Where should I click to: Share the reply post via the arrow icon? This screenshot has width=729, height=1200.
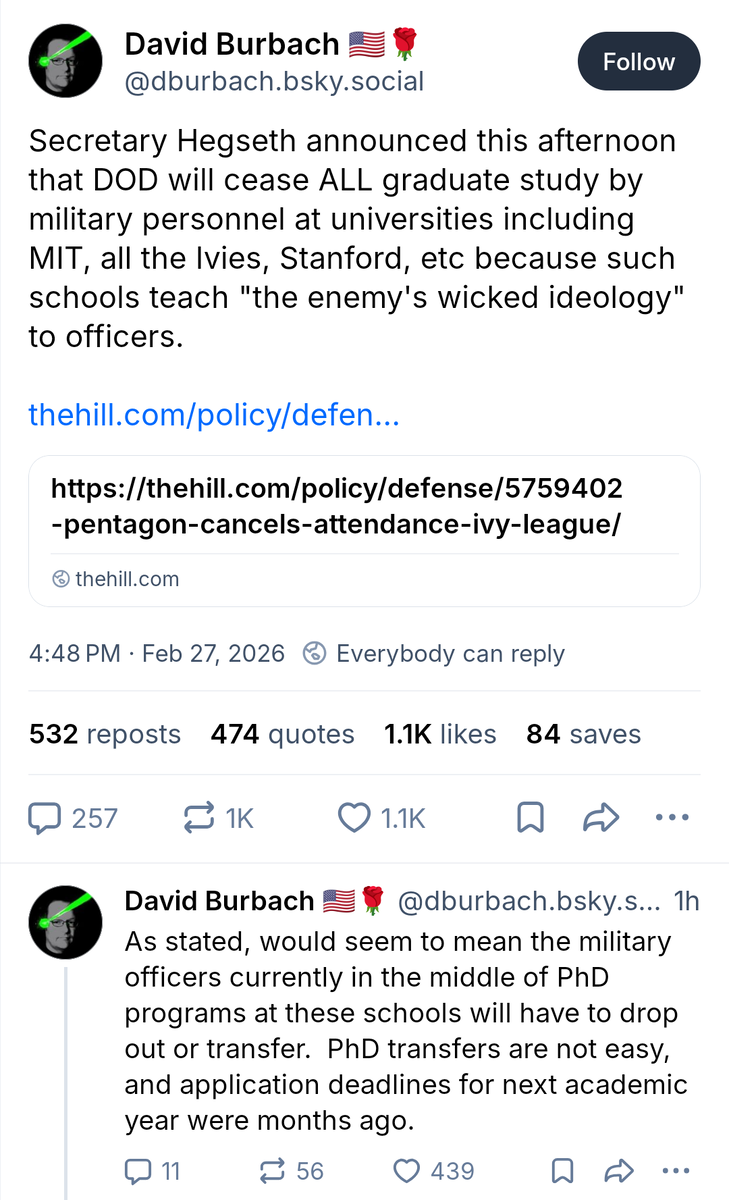620,1170
